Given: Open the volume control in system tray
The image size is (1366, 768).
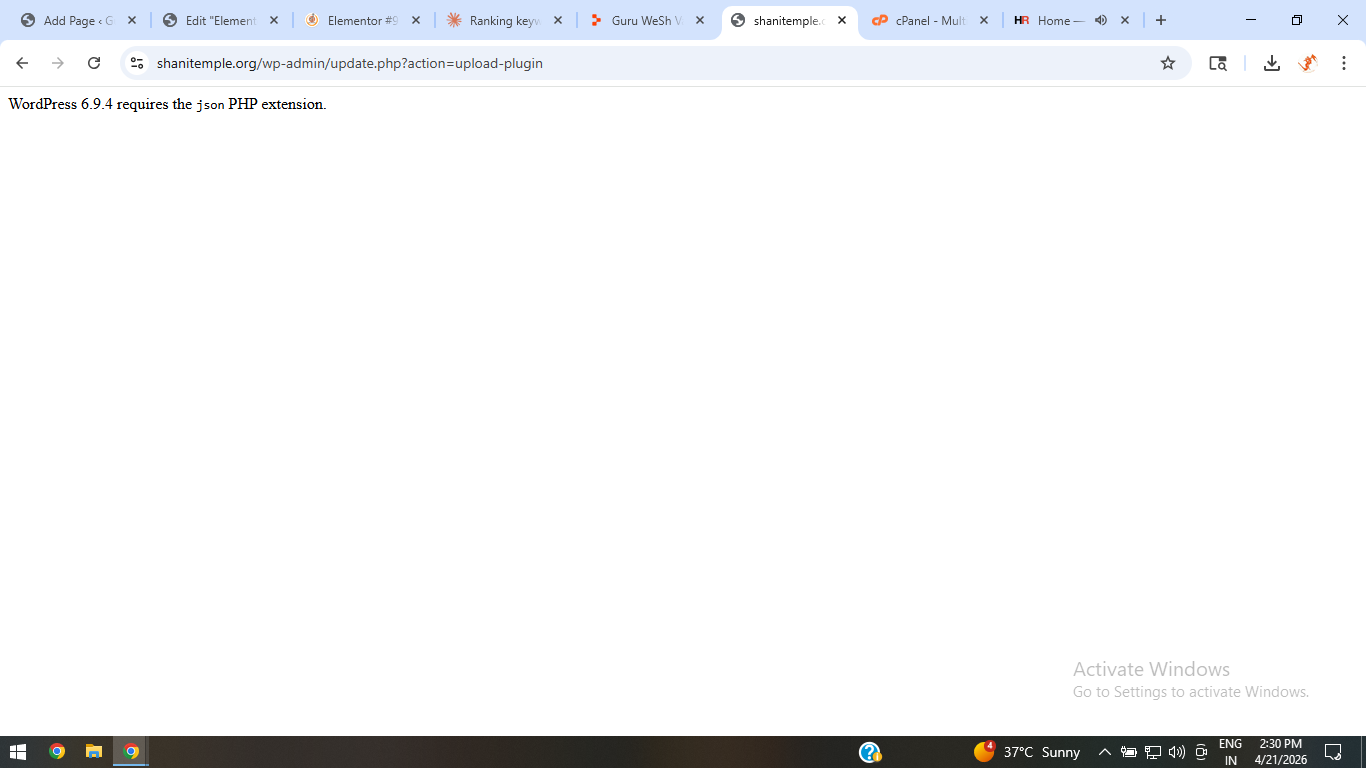Looking at the screenshot, I should click(1176, 752).
